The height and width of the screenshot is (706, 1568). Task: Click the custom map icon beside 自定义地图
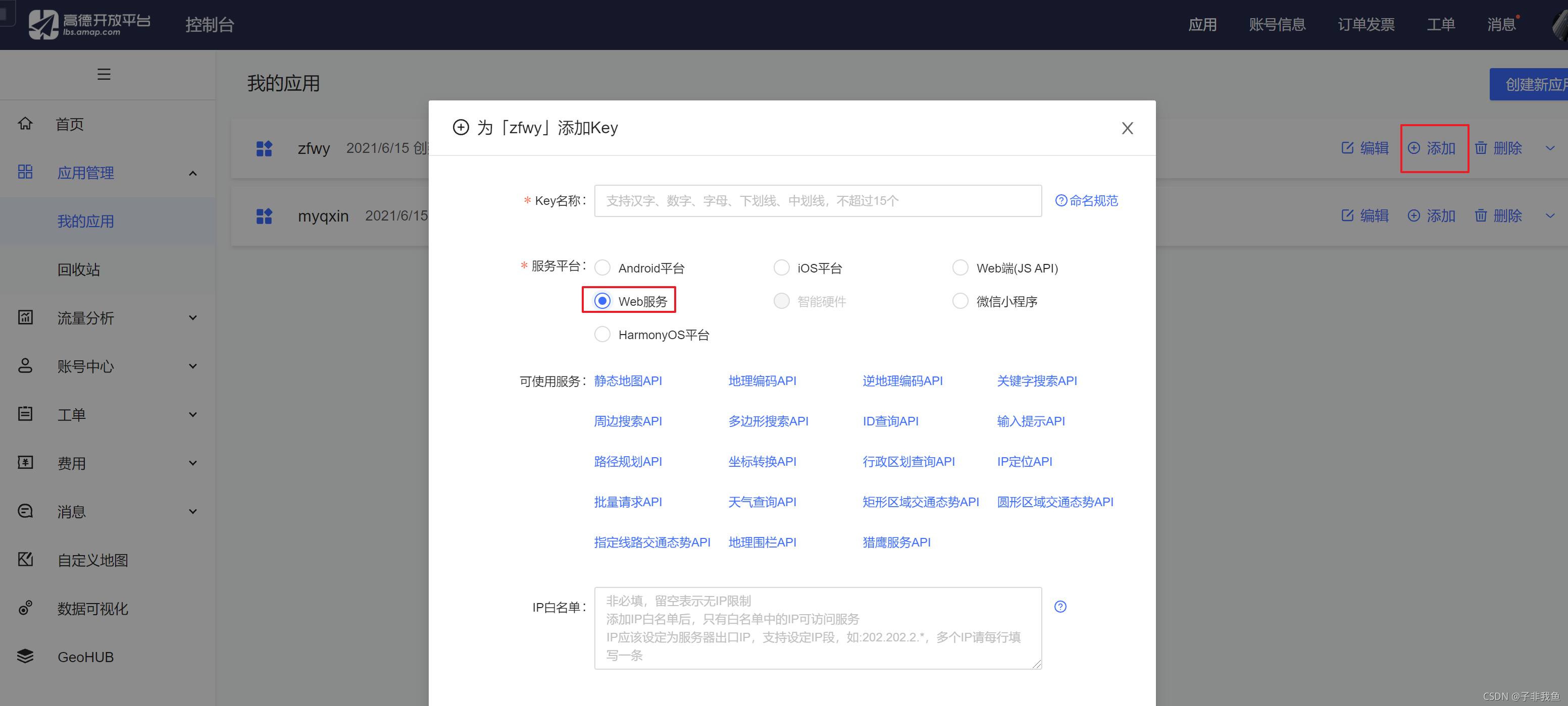25,560
